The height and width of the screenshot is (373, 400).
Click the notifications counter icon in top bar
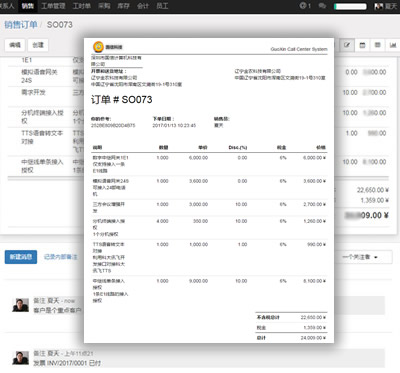point(305,6)
